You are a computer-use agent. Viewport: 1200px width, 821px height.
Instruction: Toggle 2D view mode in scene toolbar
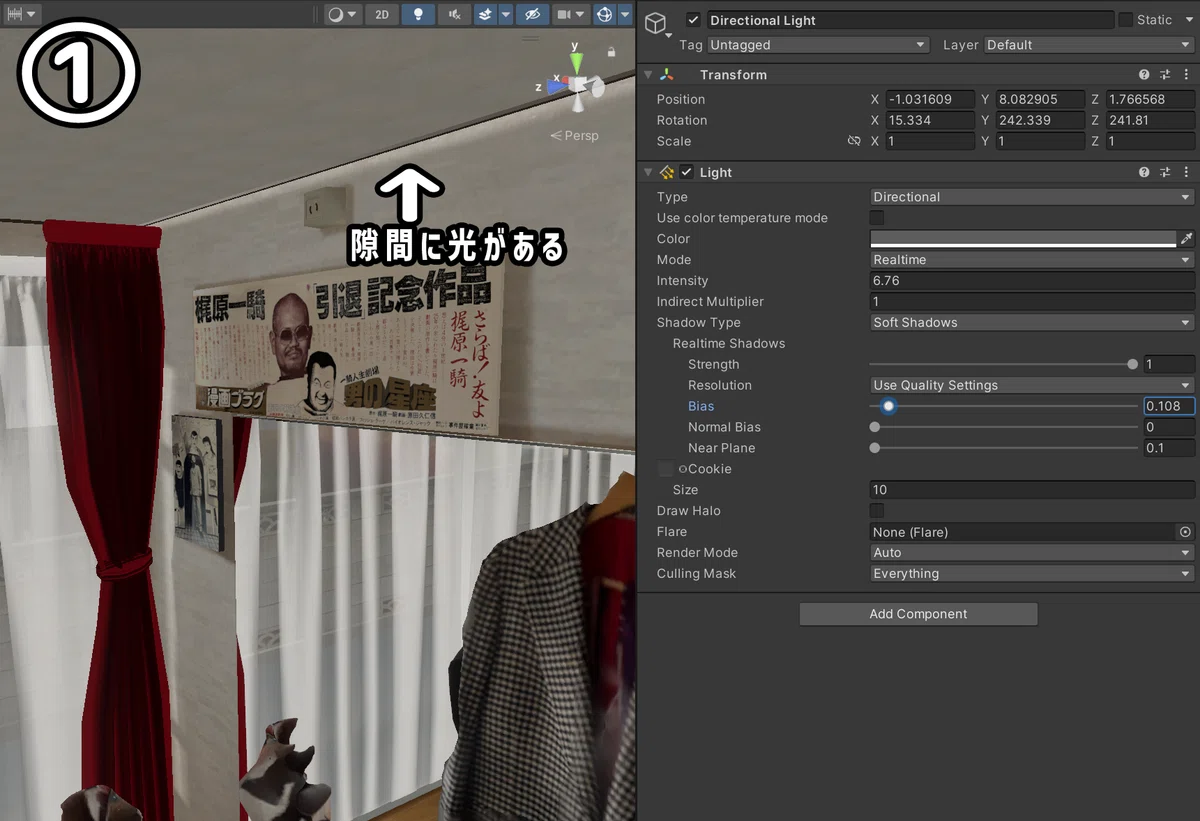[382, 14]
